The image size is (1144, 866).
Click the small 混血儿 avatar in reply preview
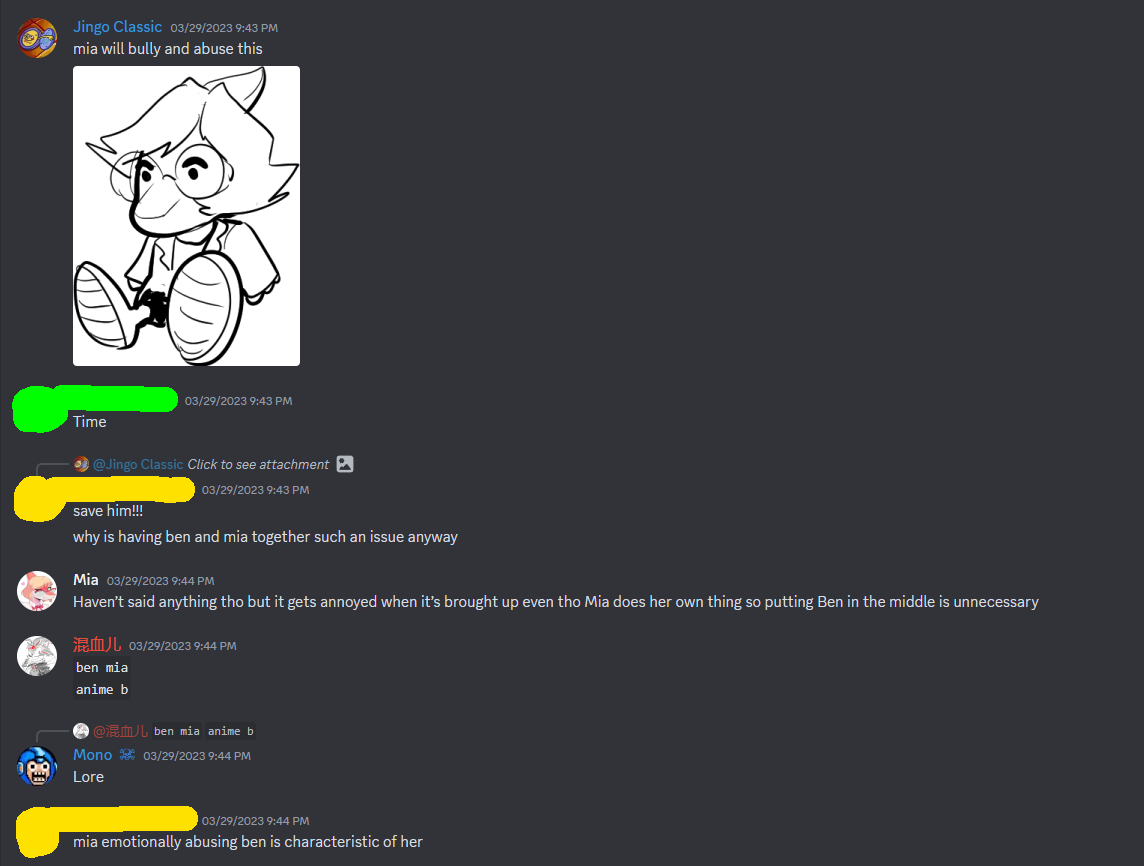click(x=81, y=730)
